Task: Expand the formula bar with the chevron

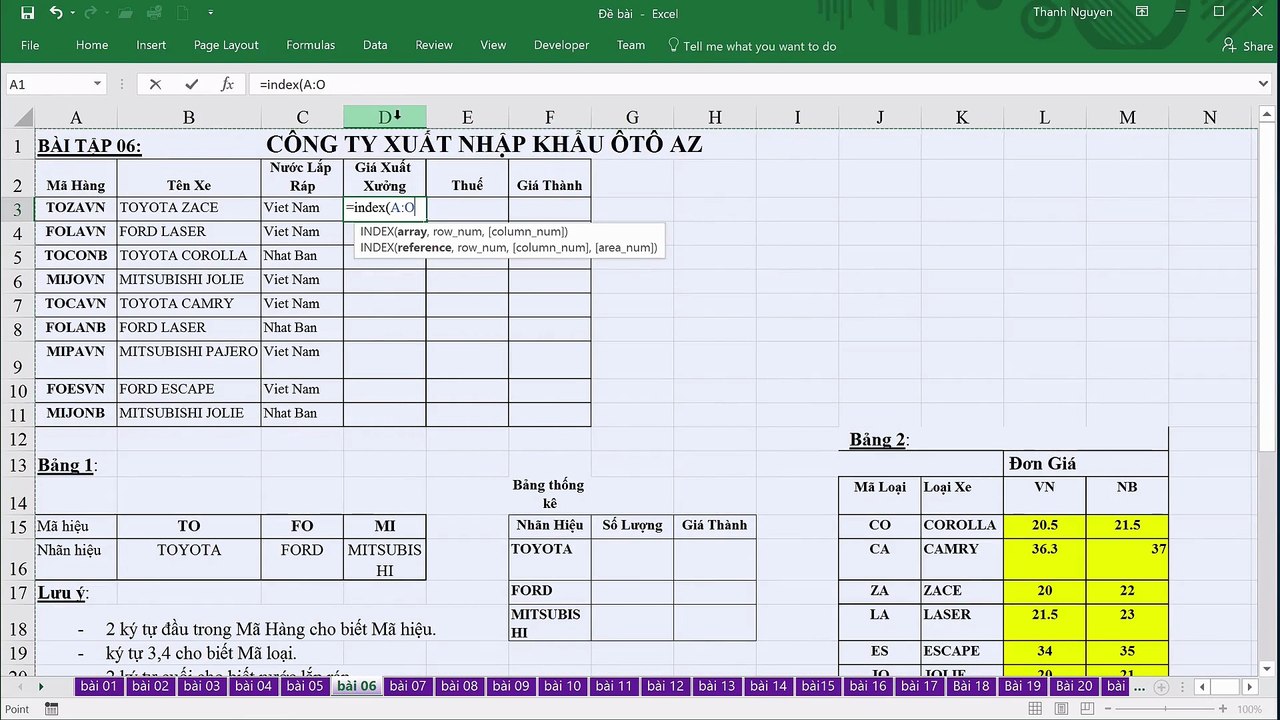Action: pos(1264,84)
